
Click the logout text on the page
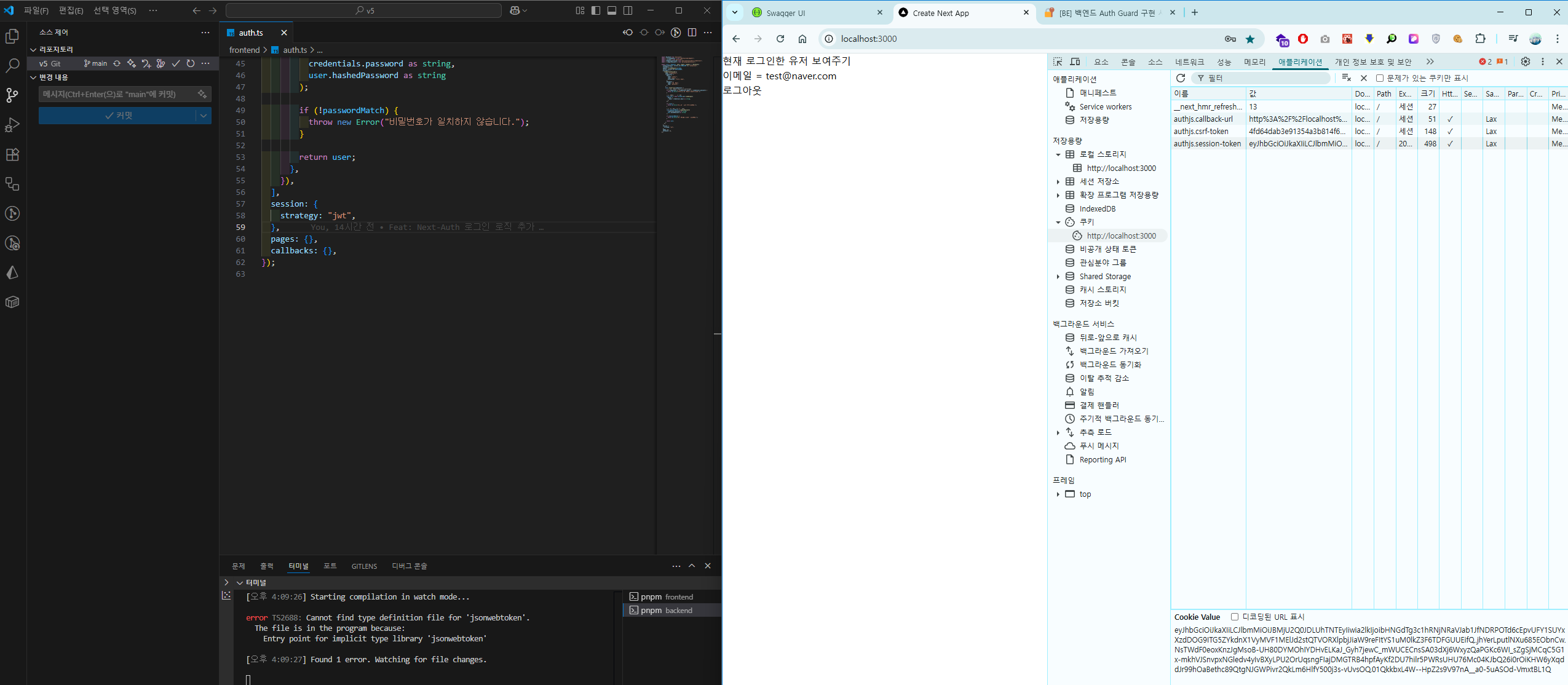[742, 90]
